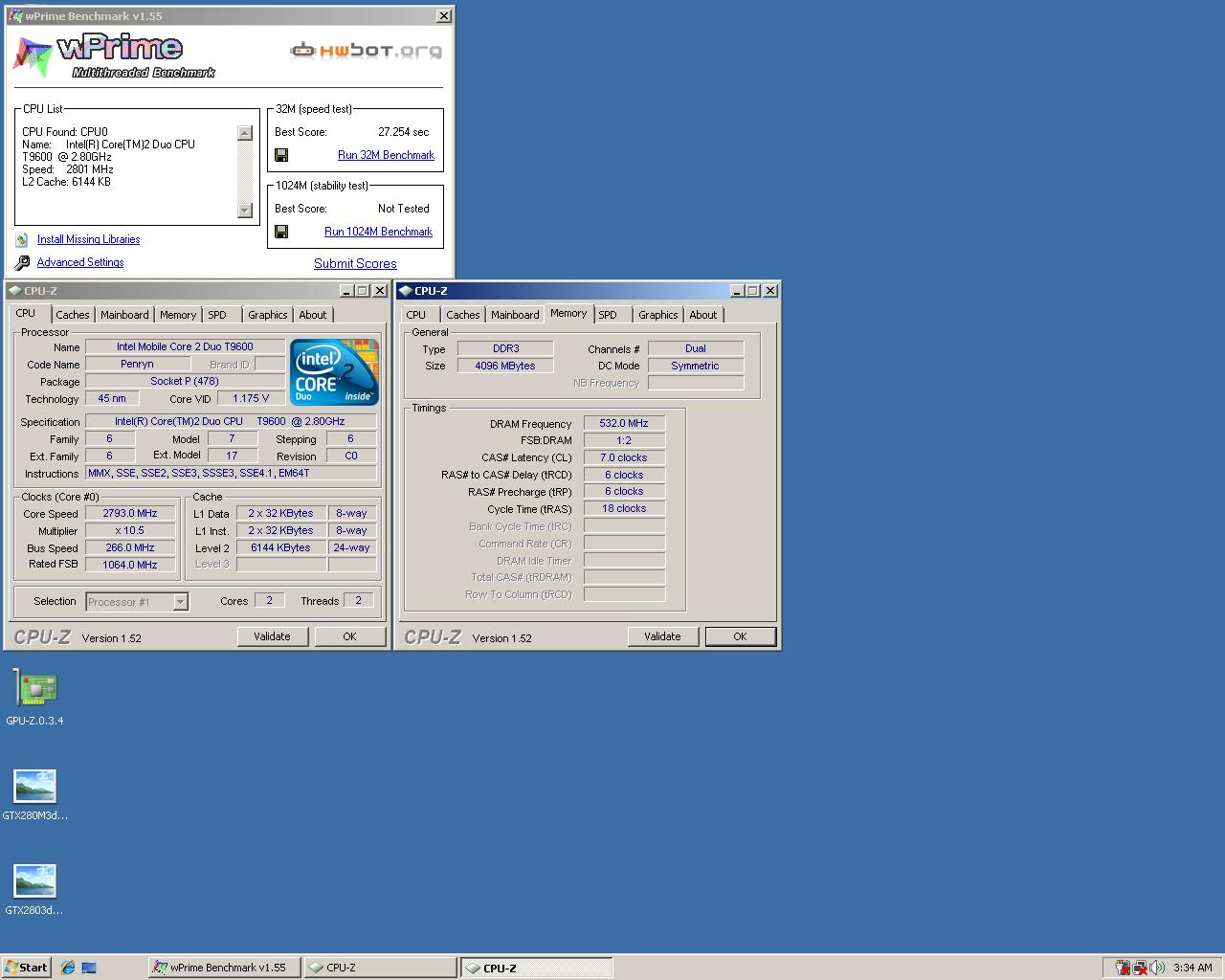Click Validate in the left CPU-Z window
This screenshot has height=980, width=1225.
(x=272, y=636)
